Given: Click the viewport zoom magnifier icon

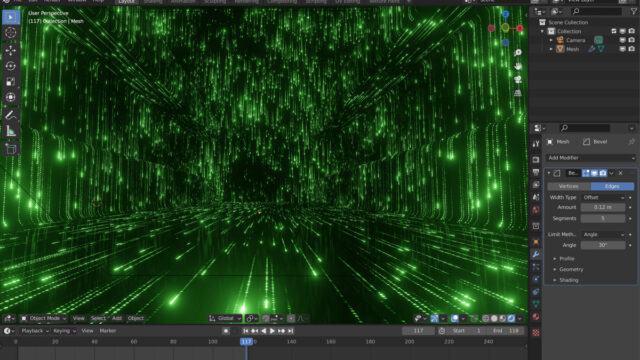Looking at the screenshot, I should (518, 53).
